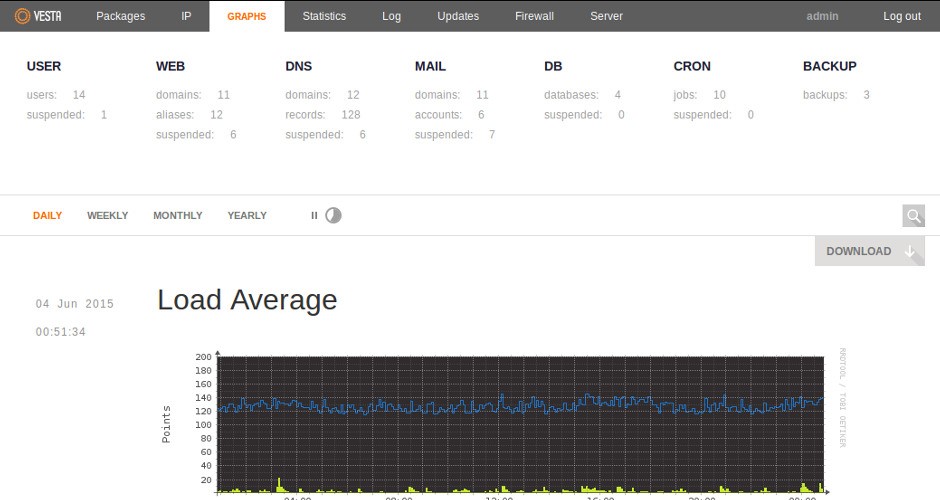Click the Download button
The width and height of the screenshot is (940, 500).
tap(869, 251)
